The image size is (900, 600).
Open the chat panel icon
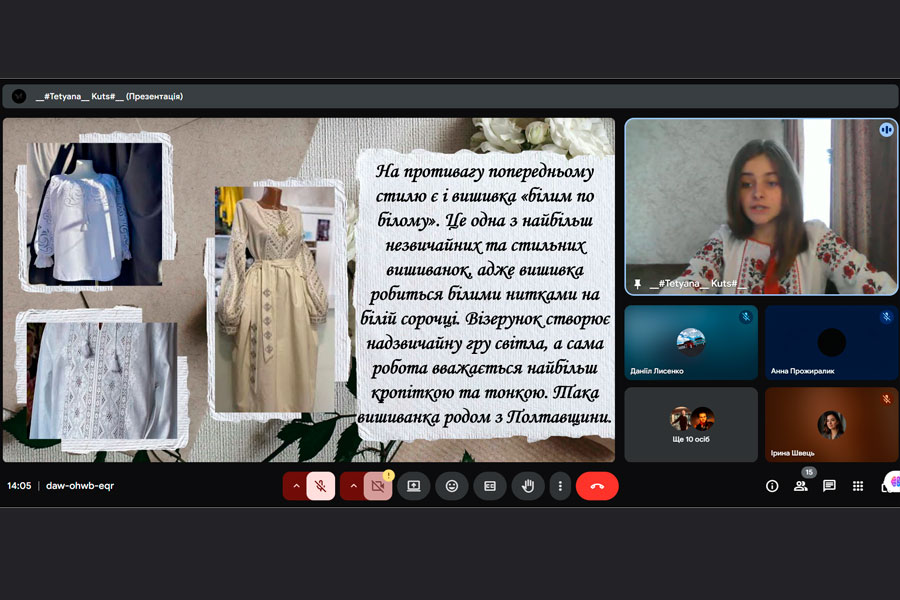click(829, 486)
